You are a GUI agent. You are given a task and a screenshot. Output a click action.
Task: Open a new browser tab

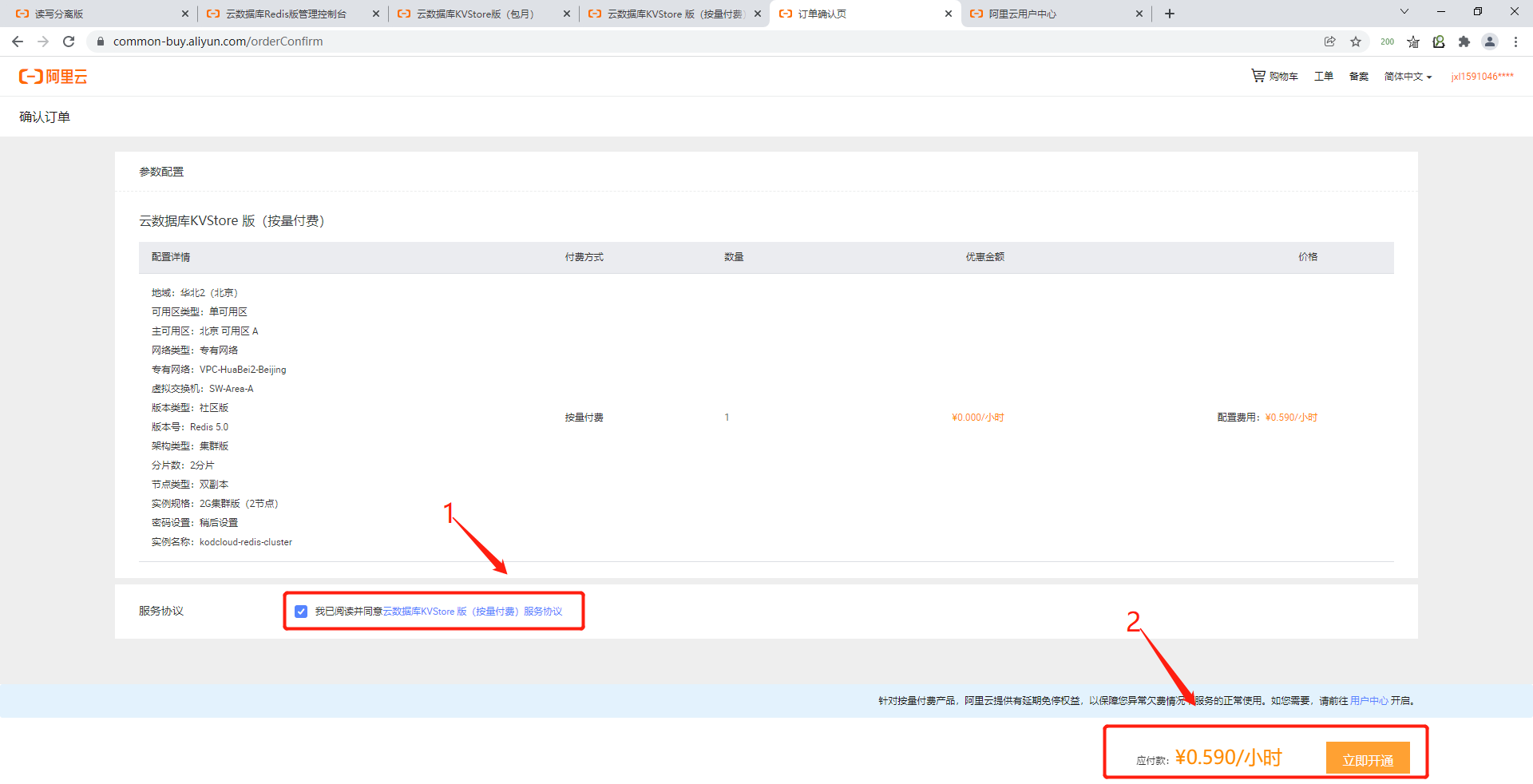1170,14
